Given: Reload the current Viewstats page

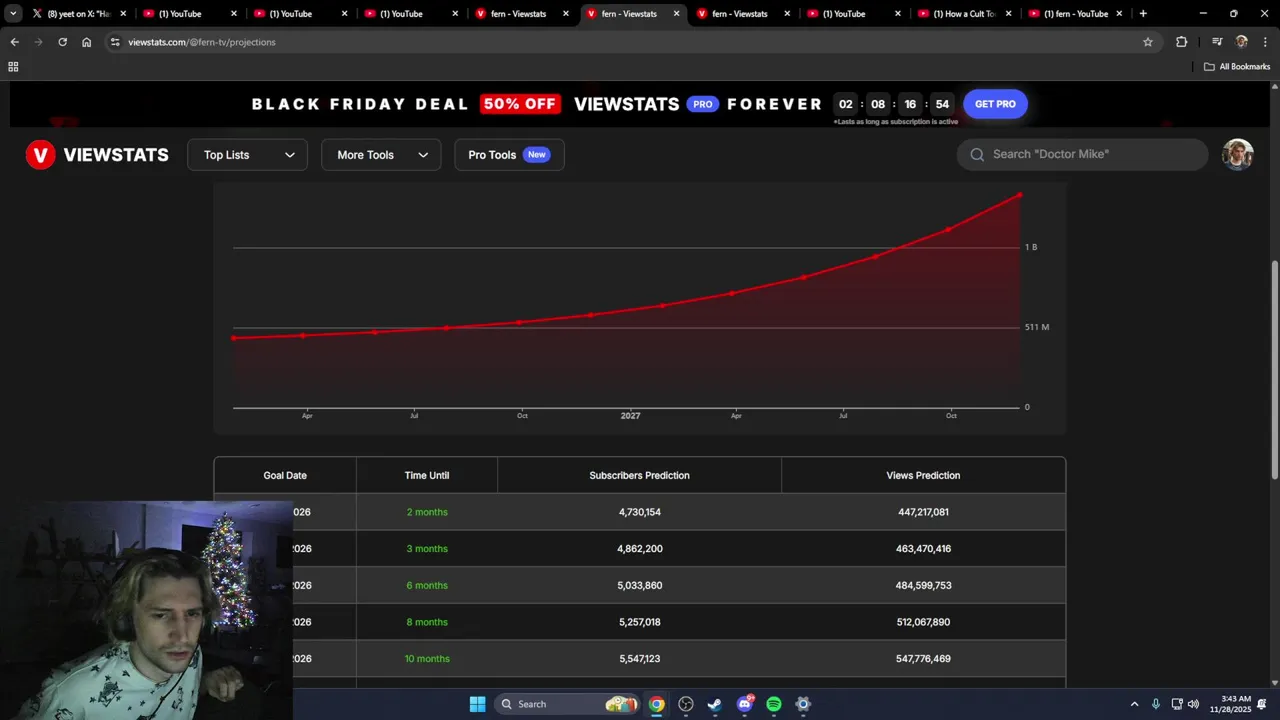Looking at the screenshot, I should [x=62, y=42].
